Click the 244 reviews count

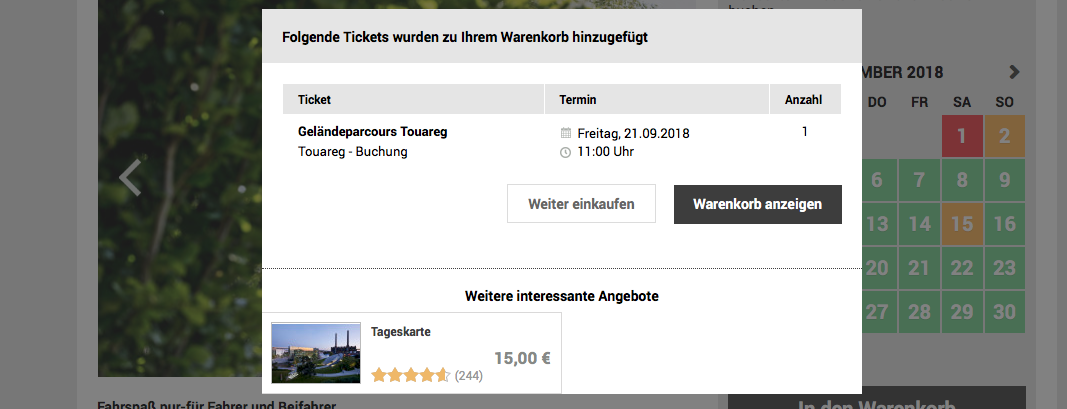pos(469,376)
